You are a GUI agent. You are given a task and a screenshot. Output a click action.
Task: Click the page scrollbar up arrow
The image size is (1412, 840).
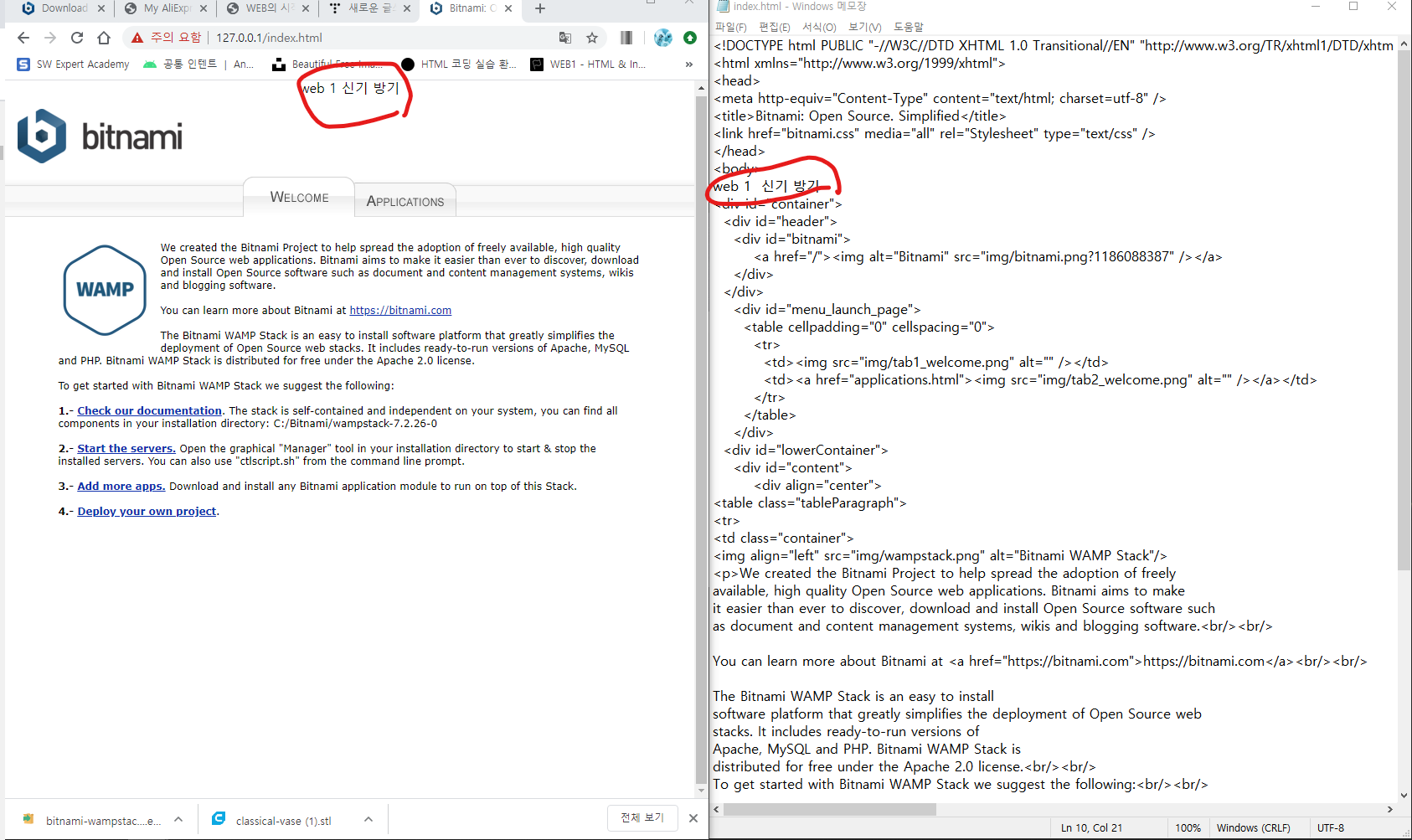tap(701, 87)
